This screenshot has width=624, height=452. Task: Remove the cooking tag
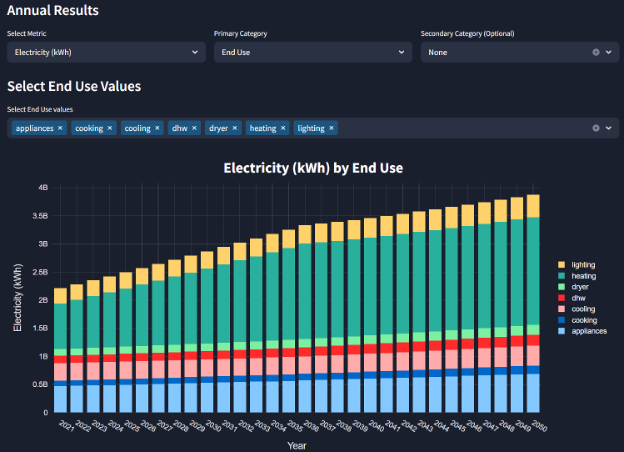[109, 128]
